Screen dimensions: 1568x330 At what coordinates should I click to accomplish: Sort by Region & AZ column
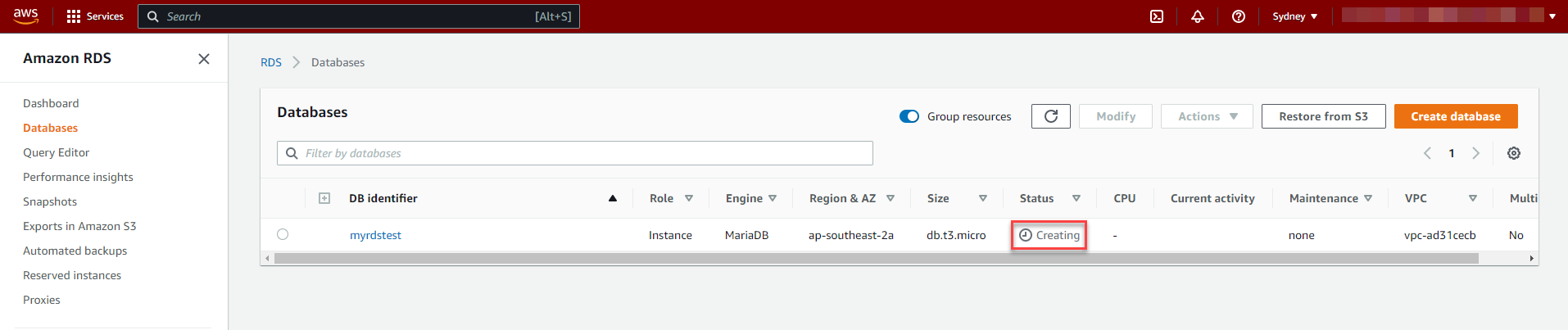(x=890, y=198)
